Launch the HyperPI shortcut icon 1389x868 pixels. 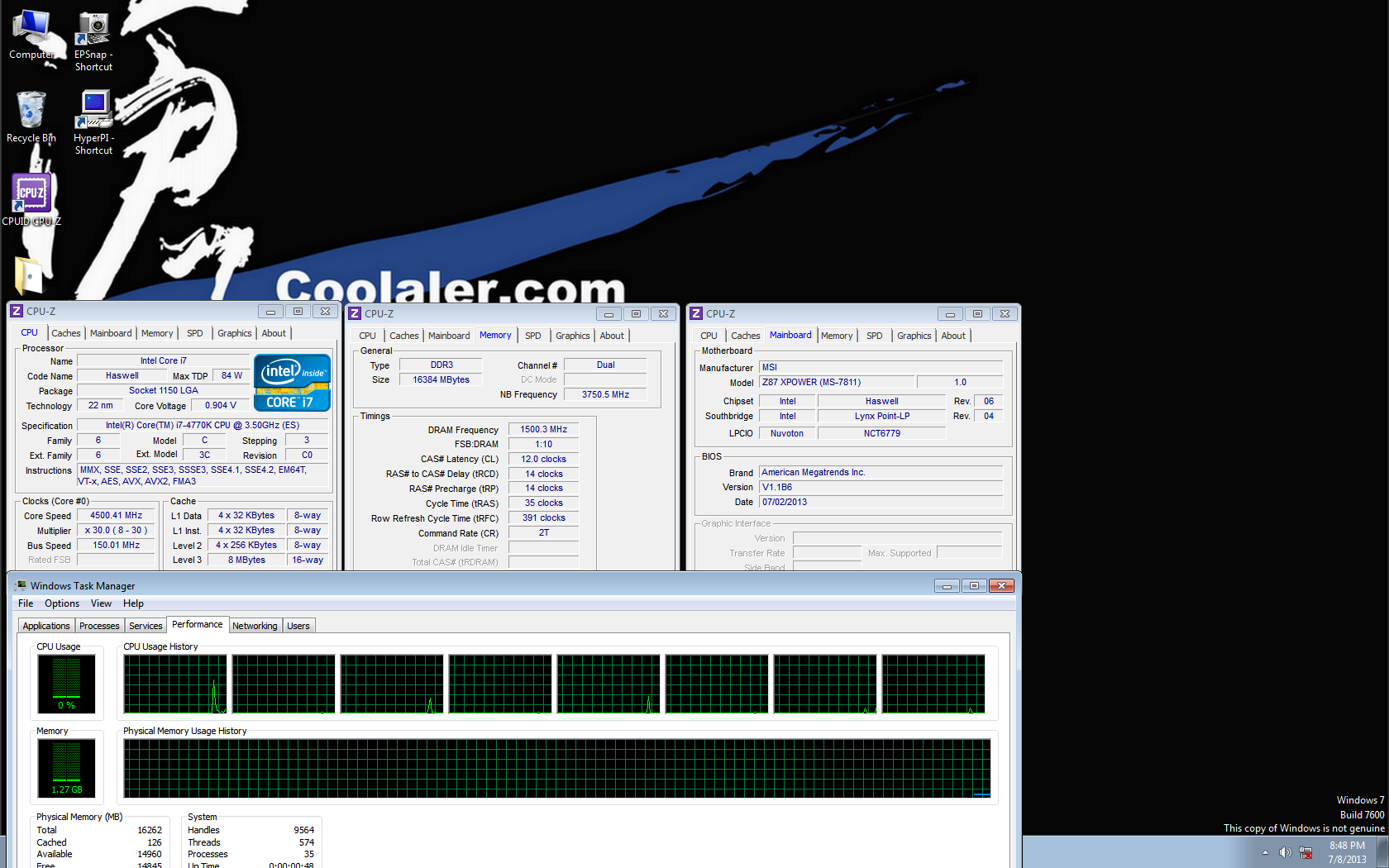click(93, 122)
